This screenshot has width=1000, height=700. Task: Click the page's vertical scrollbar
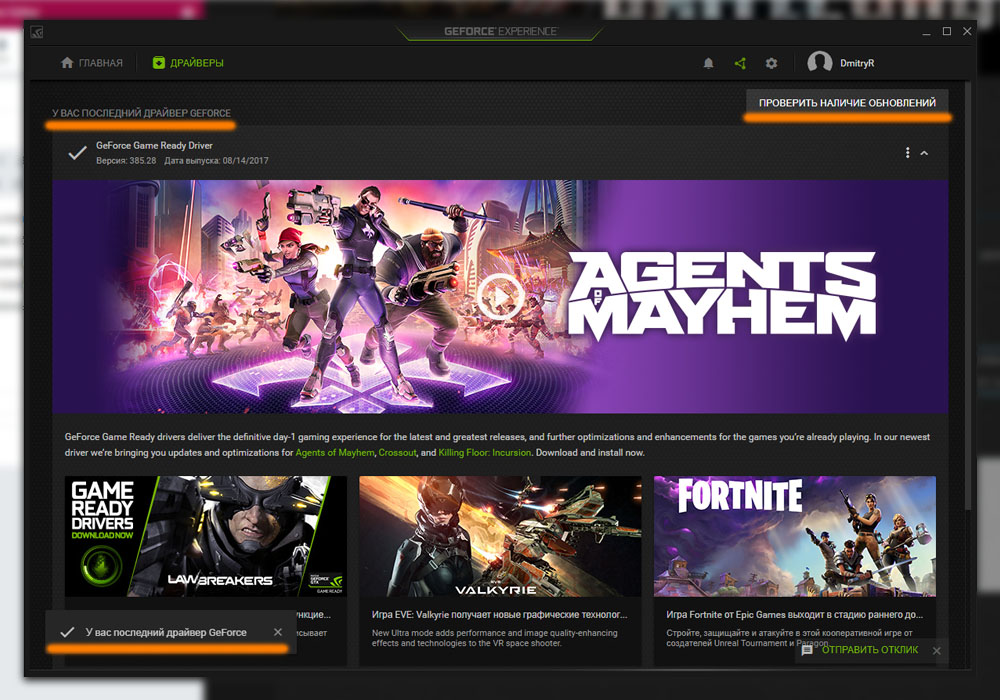pos(970,295)
